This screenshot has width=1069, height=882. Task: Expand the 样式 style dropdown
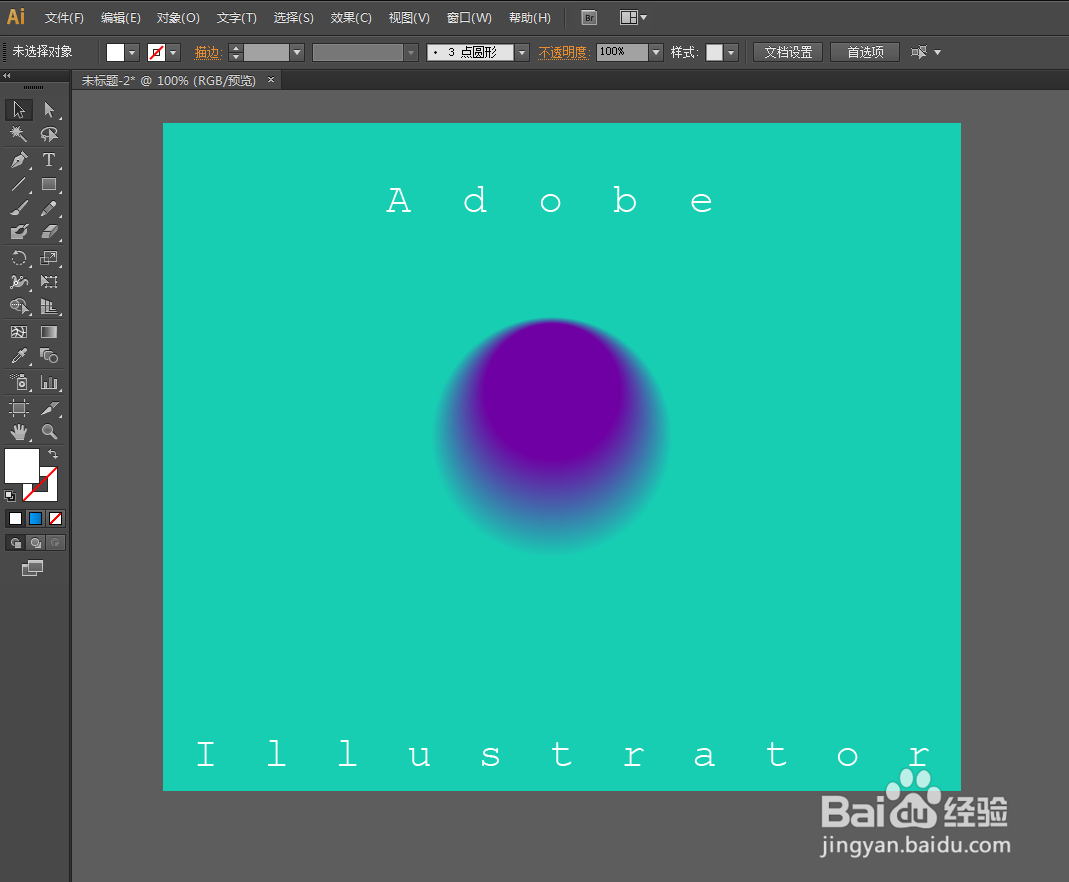732,52
